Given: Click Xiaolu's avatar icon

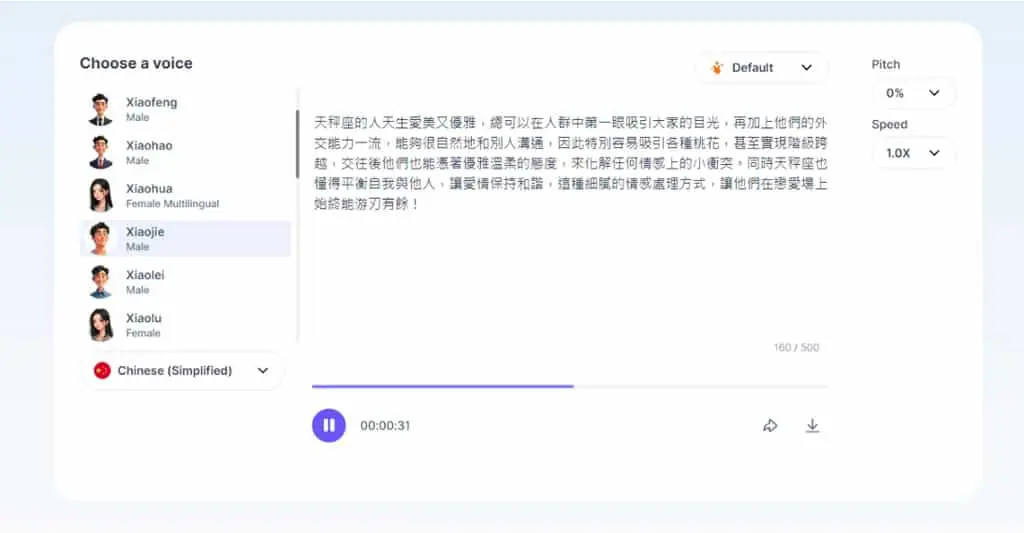Looking at the screenshot, I should coord(101,325).
